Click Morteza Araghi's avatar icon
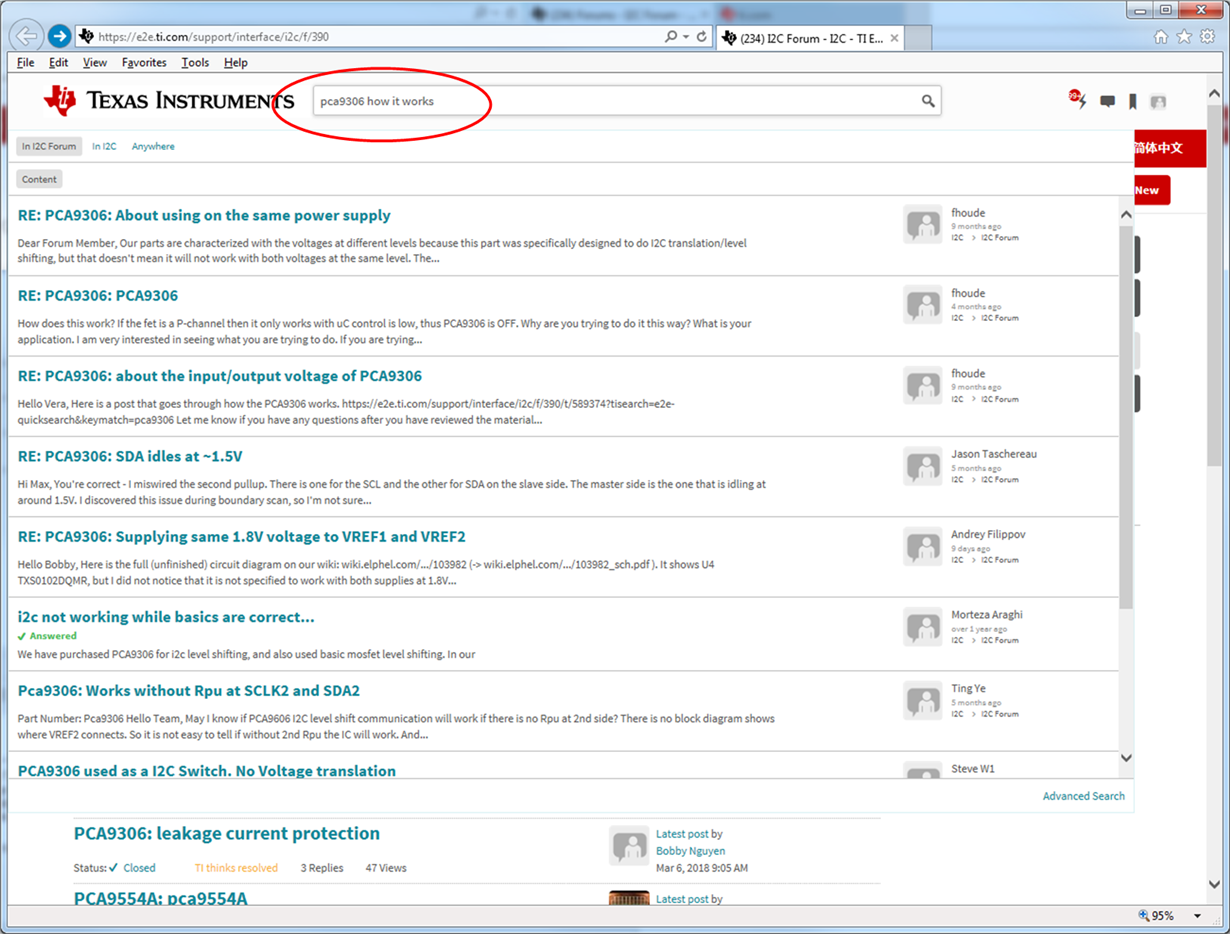The image size is (1230, 934). [x=922, y=627]
